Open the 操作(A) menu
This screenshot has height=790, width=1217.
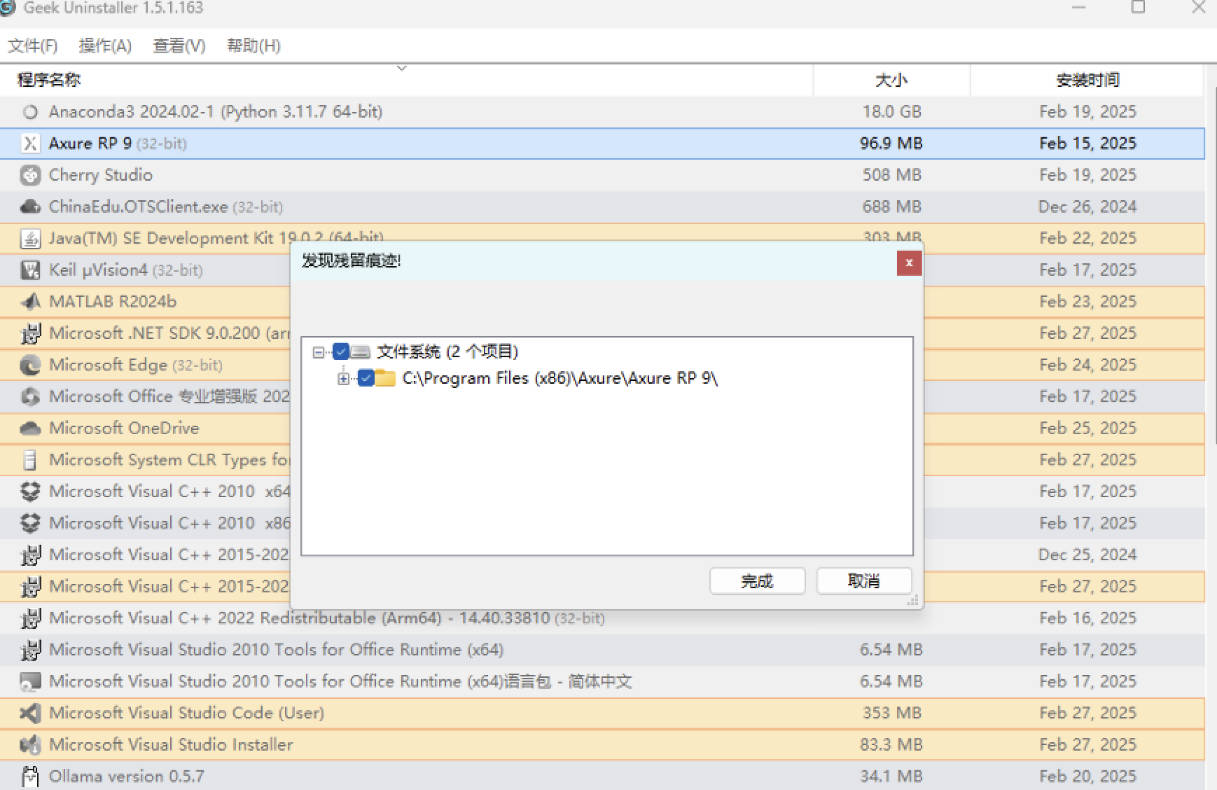[105, 46]
